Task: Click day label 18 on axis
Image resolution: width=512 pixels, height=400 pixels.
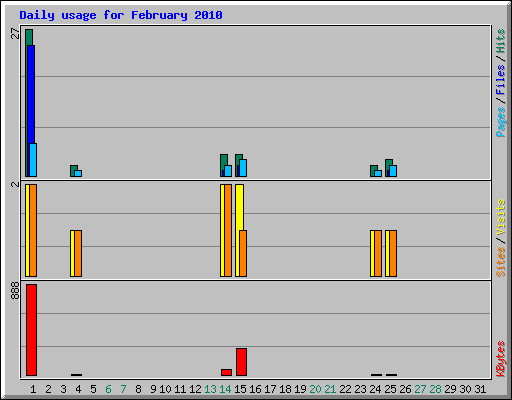Action: pos(285,389)
